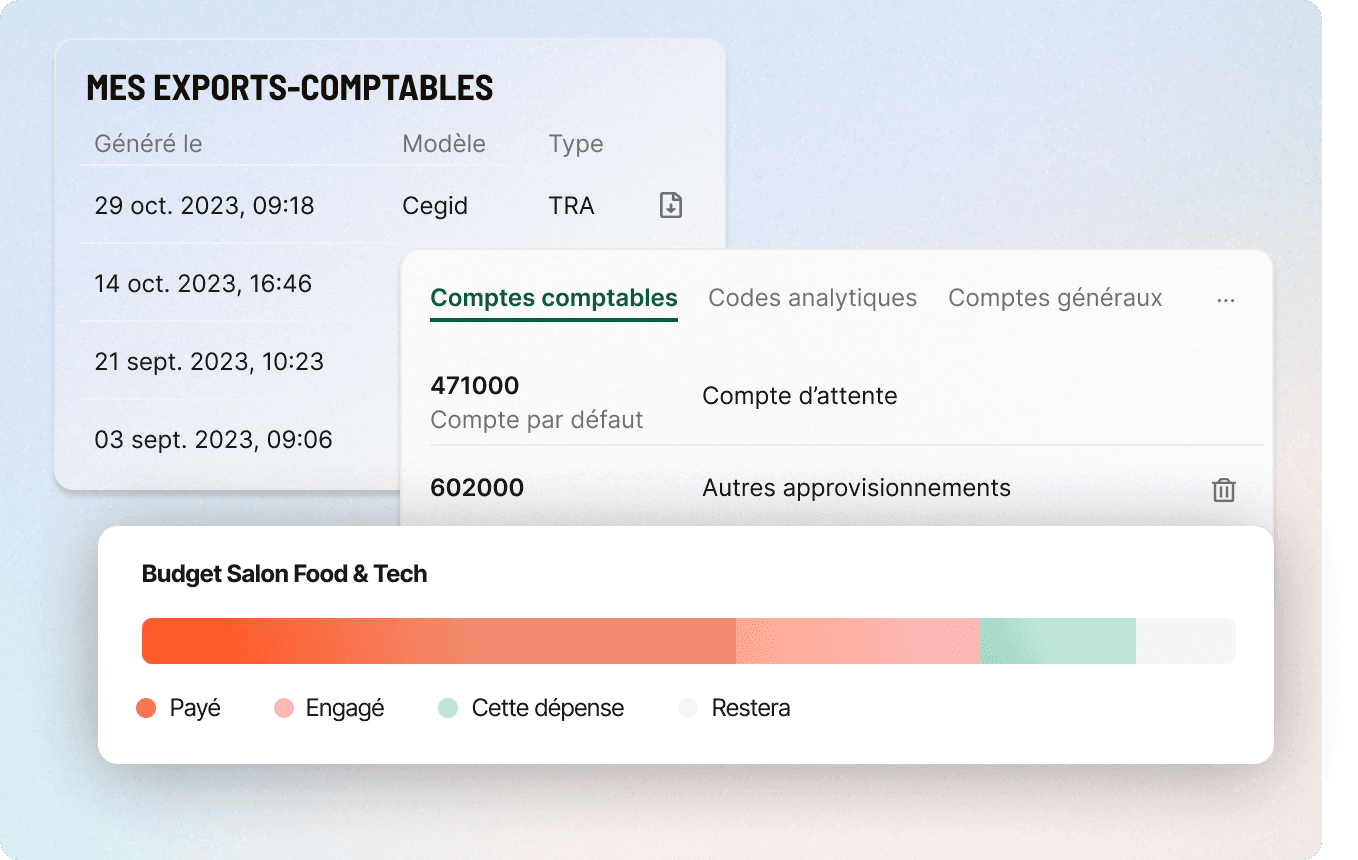Toggle the Engagé category in budget legend

(330, 707)
